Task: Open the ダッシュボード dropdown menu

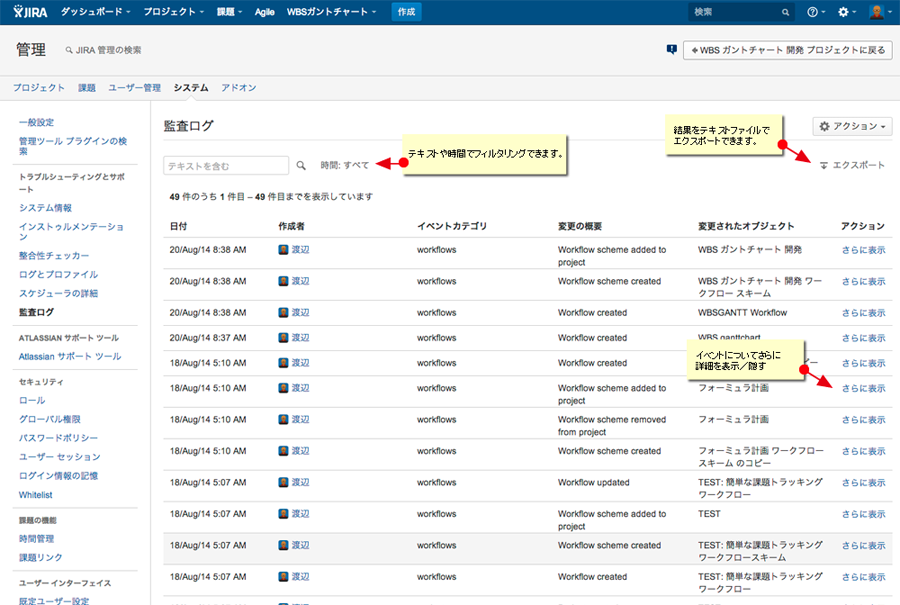Action: tap(95, 12)
